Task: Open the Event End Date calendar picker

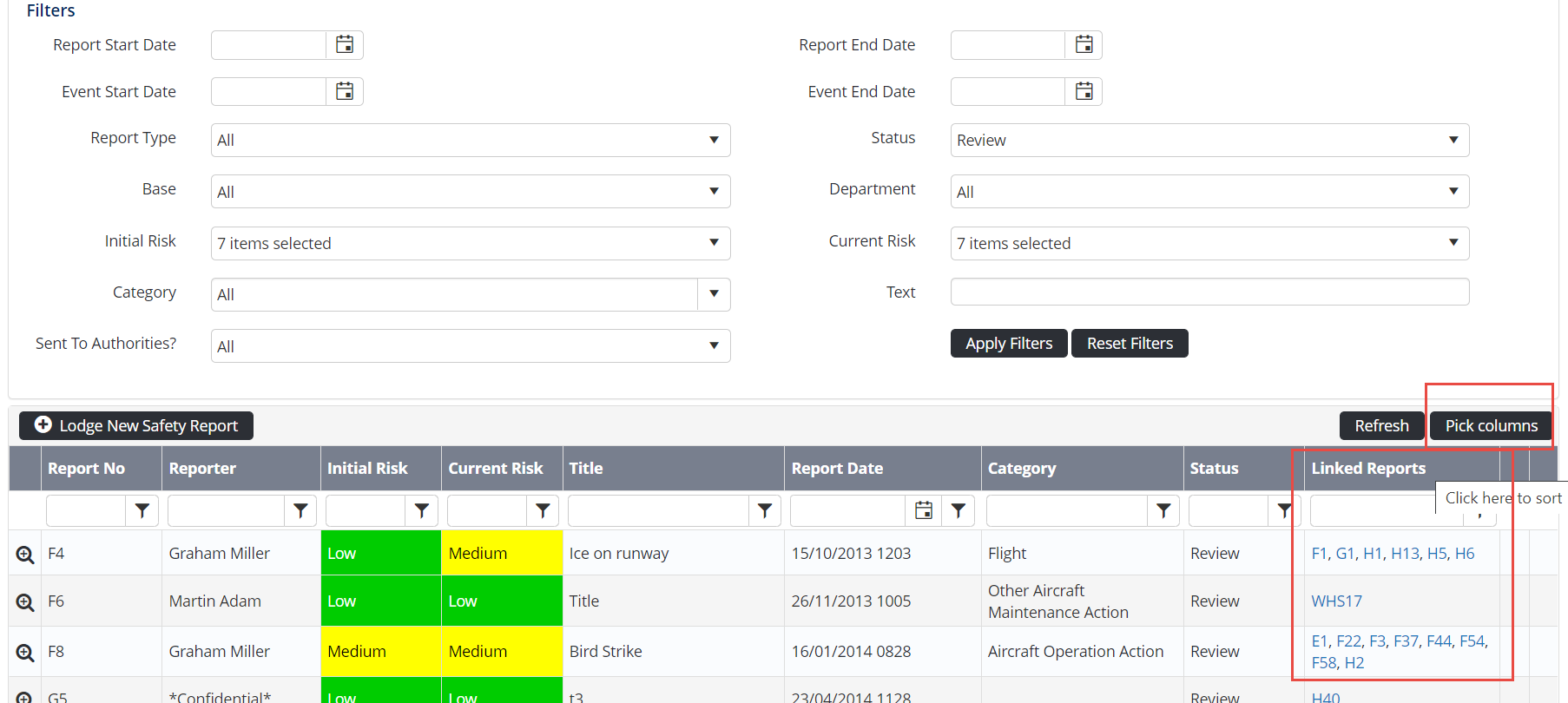Action: 1084,91
